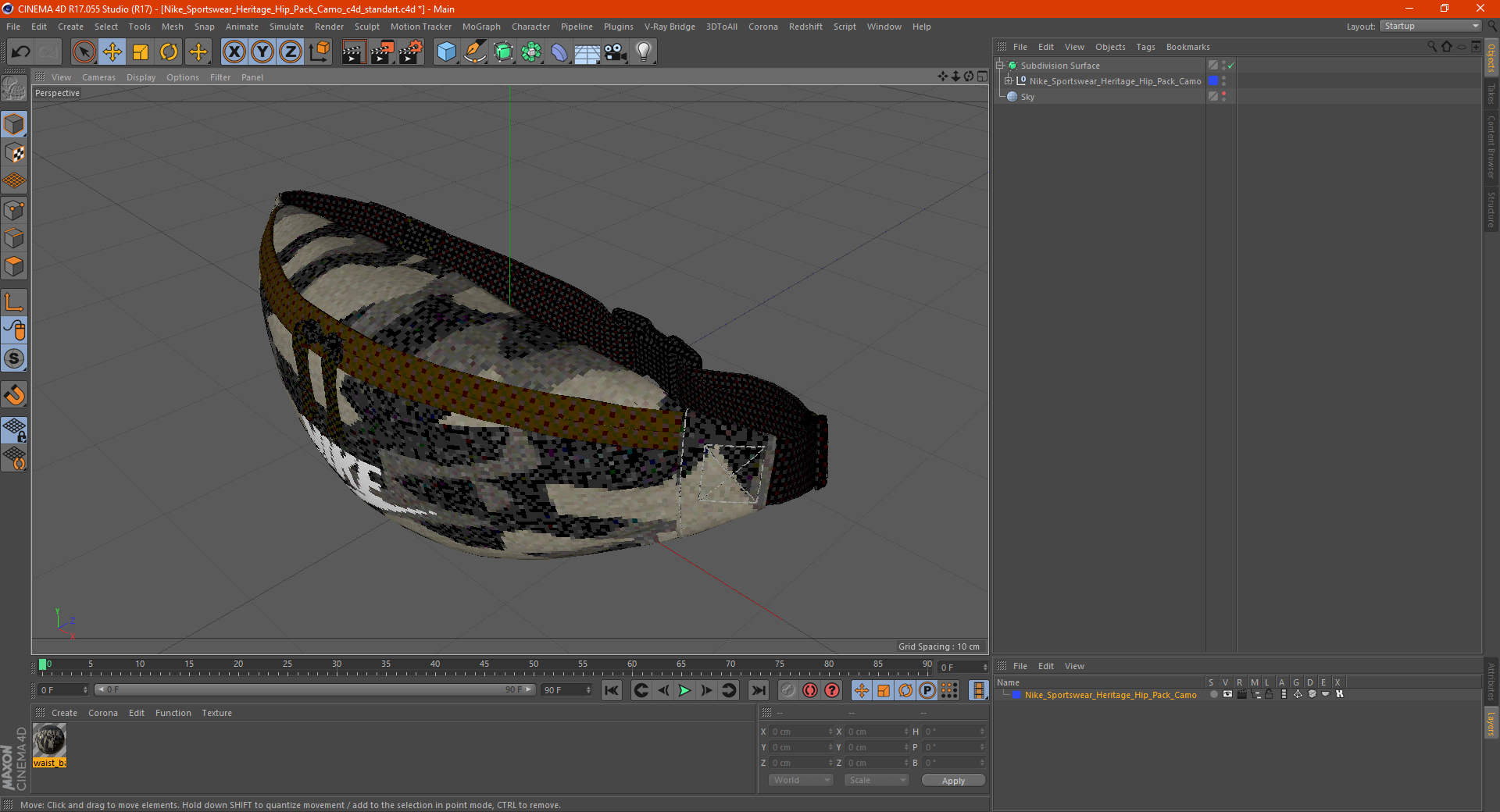Toggle Autokeying button
This screenshot has width=1500, height=812.
810,690
